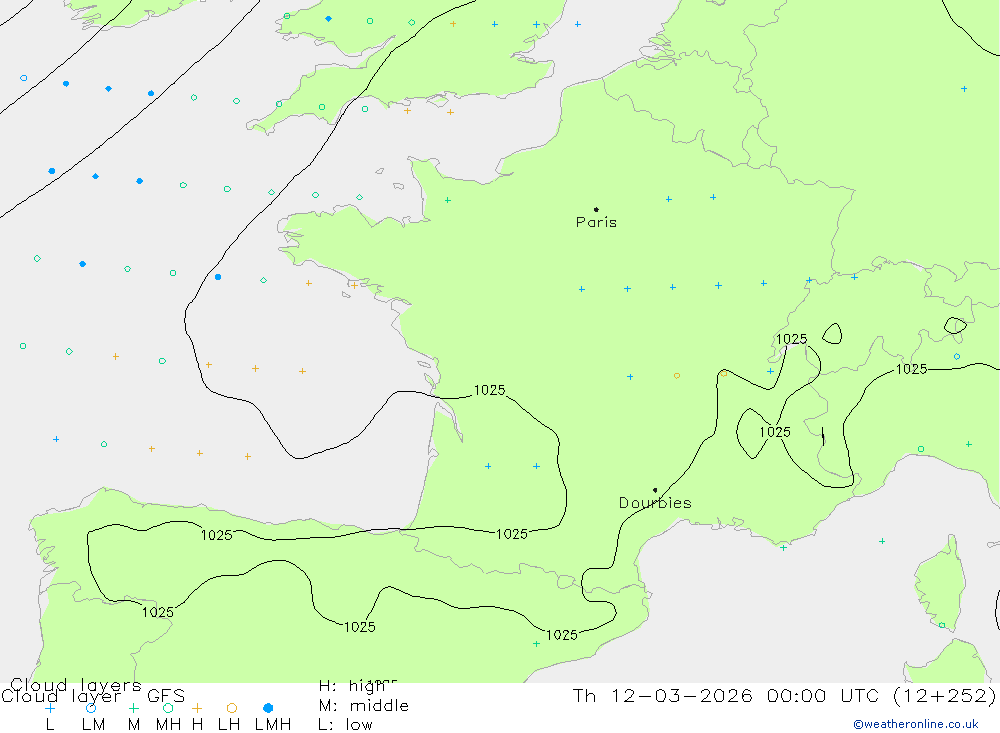Click the forecast date Th 12-03-2026 00:00 UTC
Screen dimensions: 1000x733
[728, 695]
